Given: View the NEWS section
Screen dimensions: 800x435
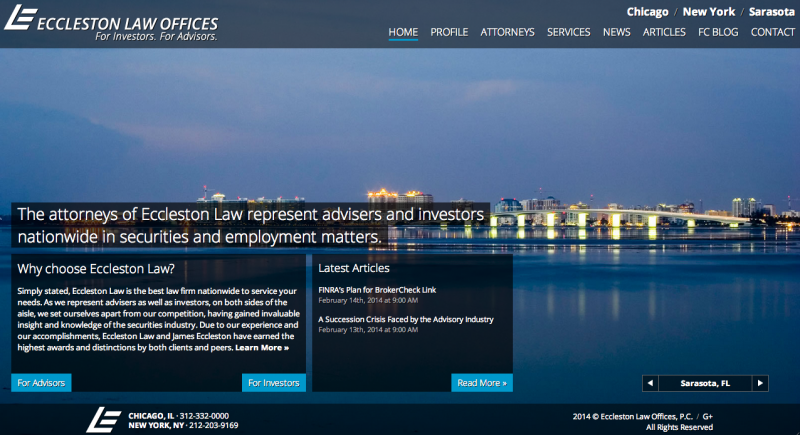Looking at the screenshot, I should coord(616,32).
